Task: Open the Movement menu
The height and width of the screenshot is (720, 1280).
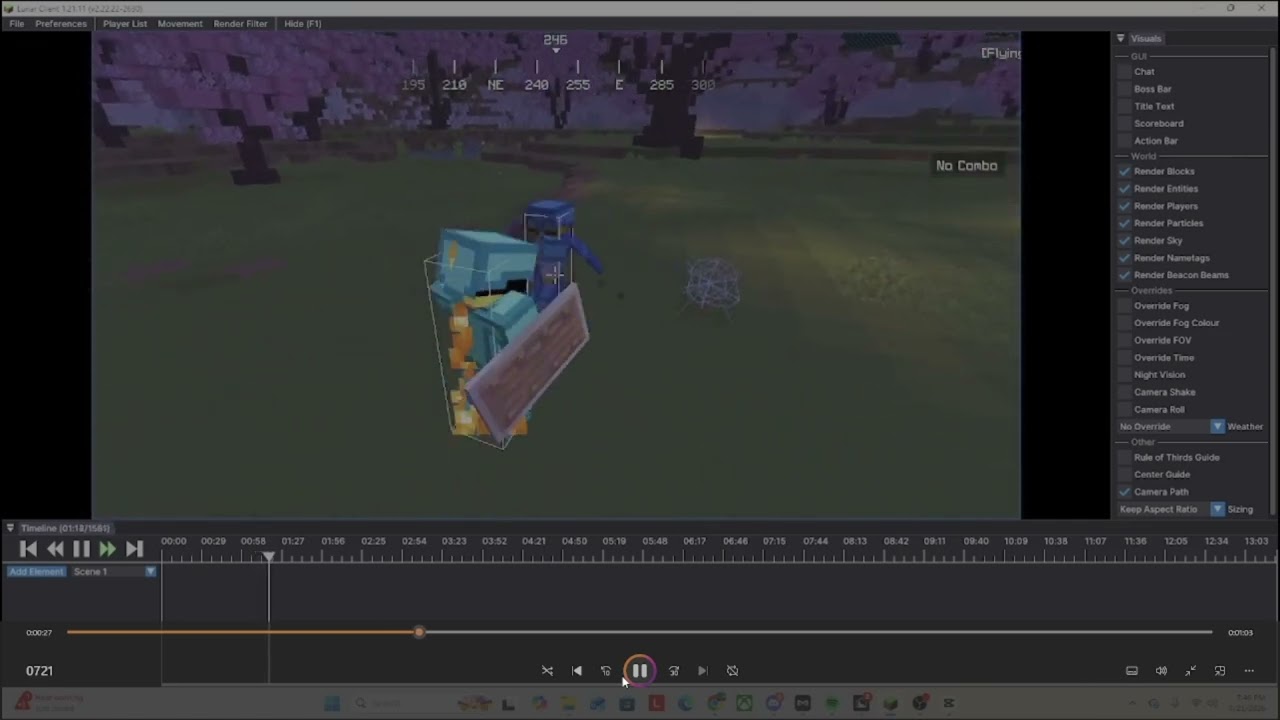Action: [180, 24]
